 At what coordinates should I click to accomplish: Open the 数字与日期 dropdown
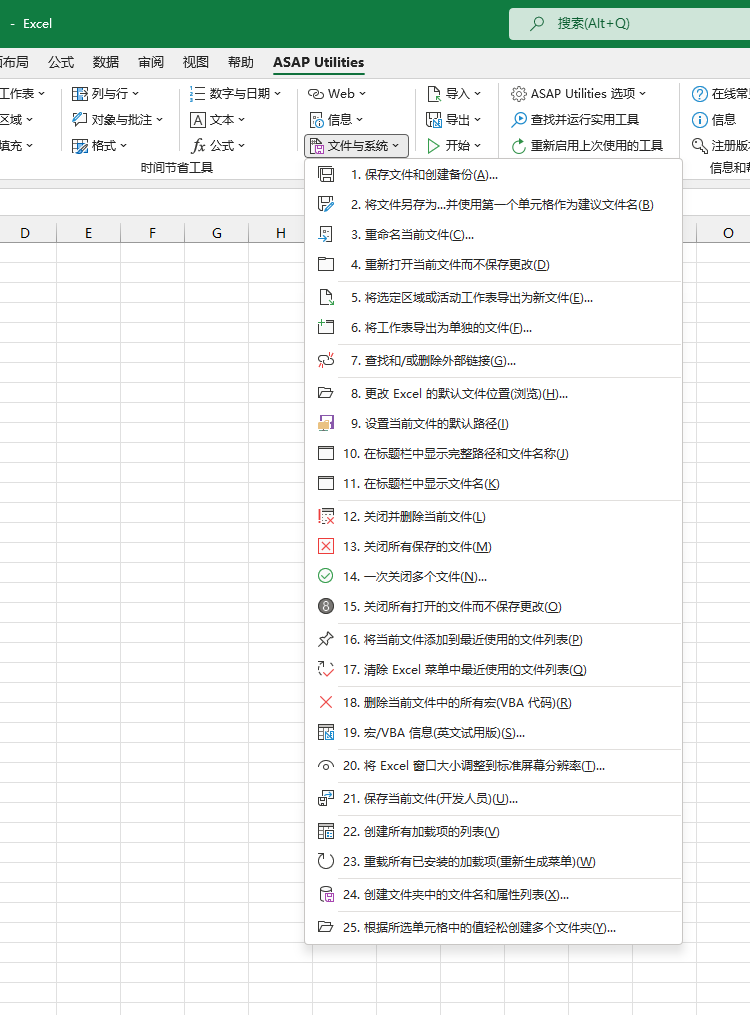[x=236, y=94]
